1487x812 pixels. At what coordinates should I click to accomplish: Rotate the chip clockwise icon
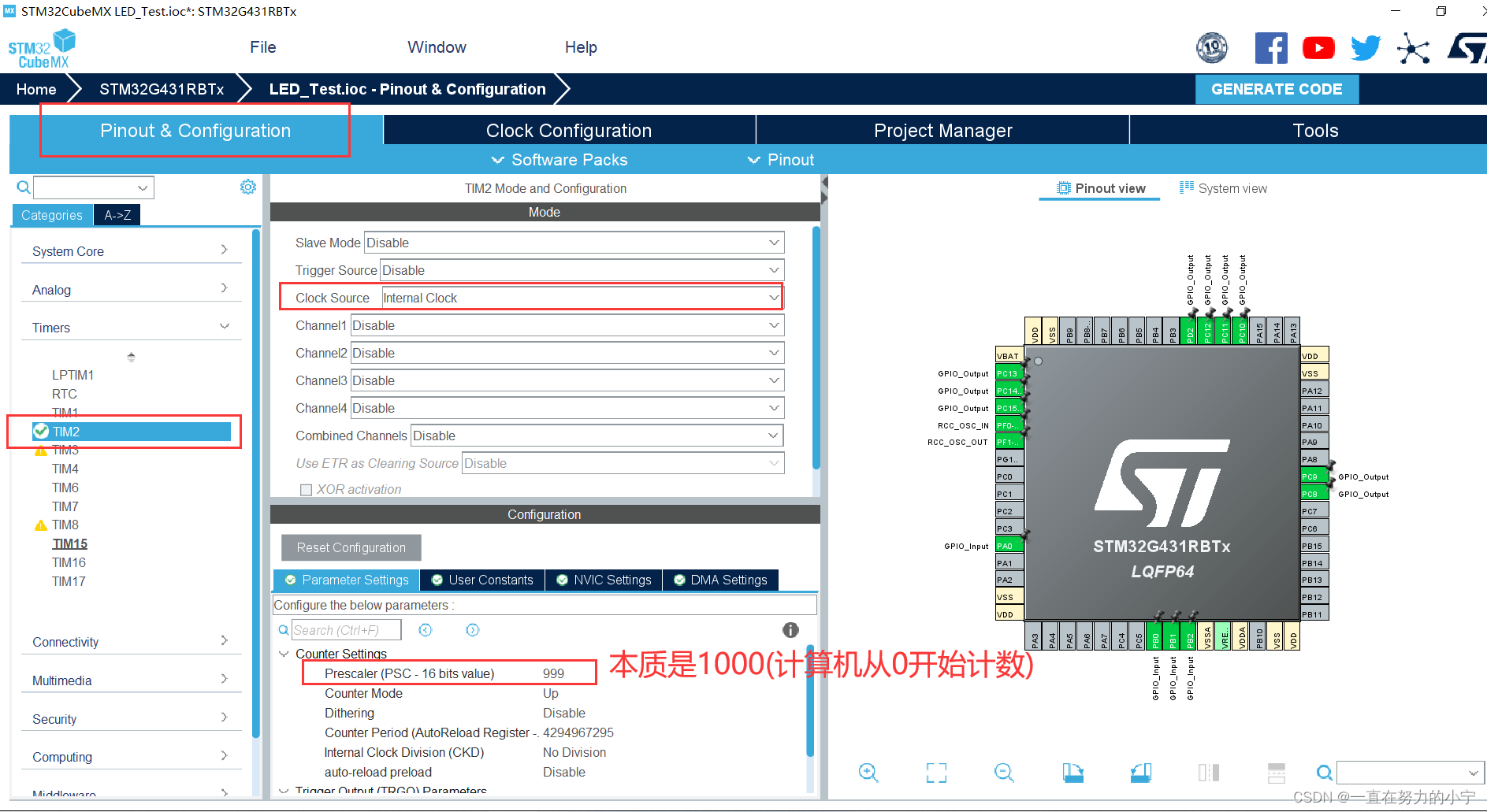coord(1072,773)
